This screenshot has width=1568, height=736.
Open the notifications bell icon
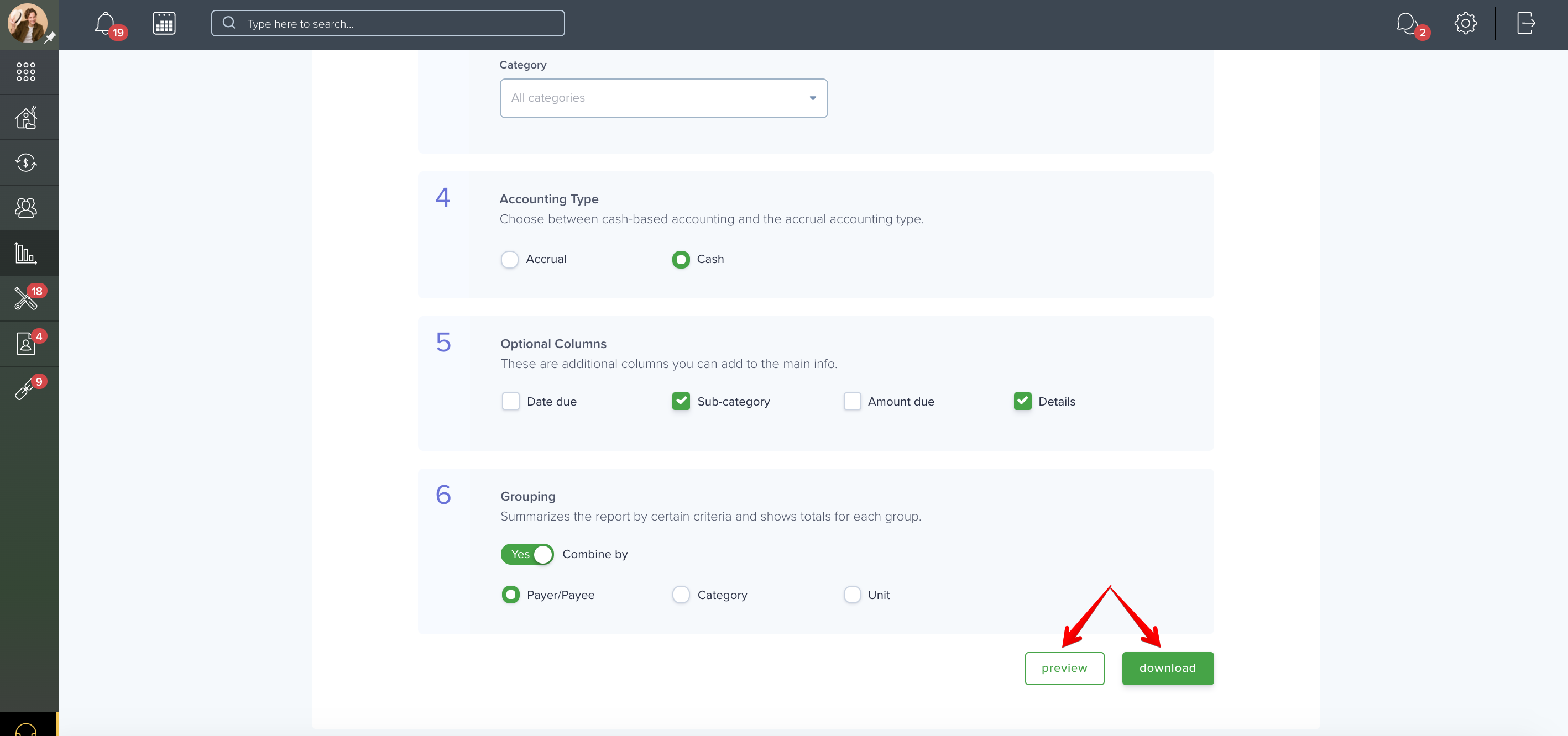click(104, 23)
